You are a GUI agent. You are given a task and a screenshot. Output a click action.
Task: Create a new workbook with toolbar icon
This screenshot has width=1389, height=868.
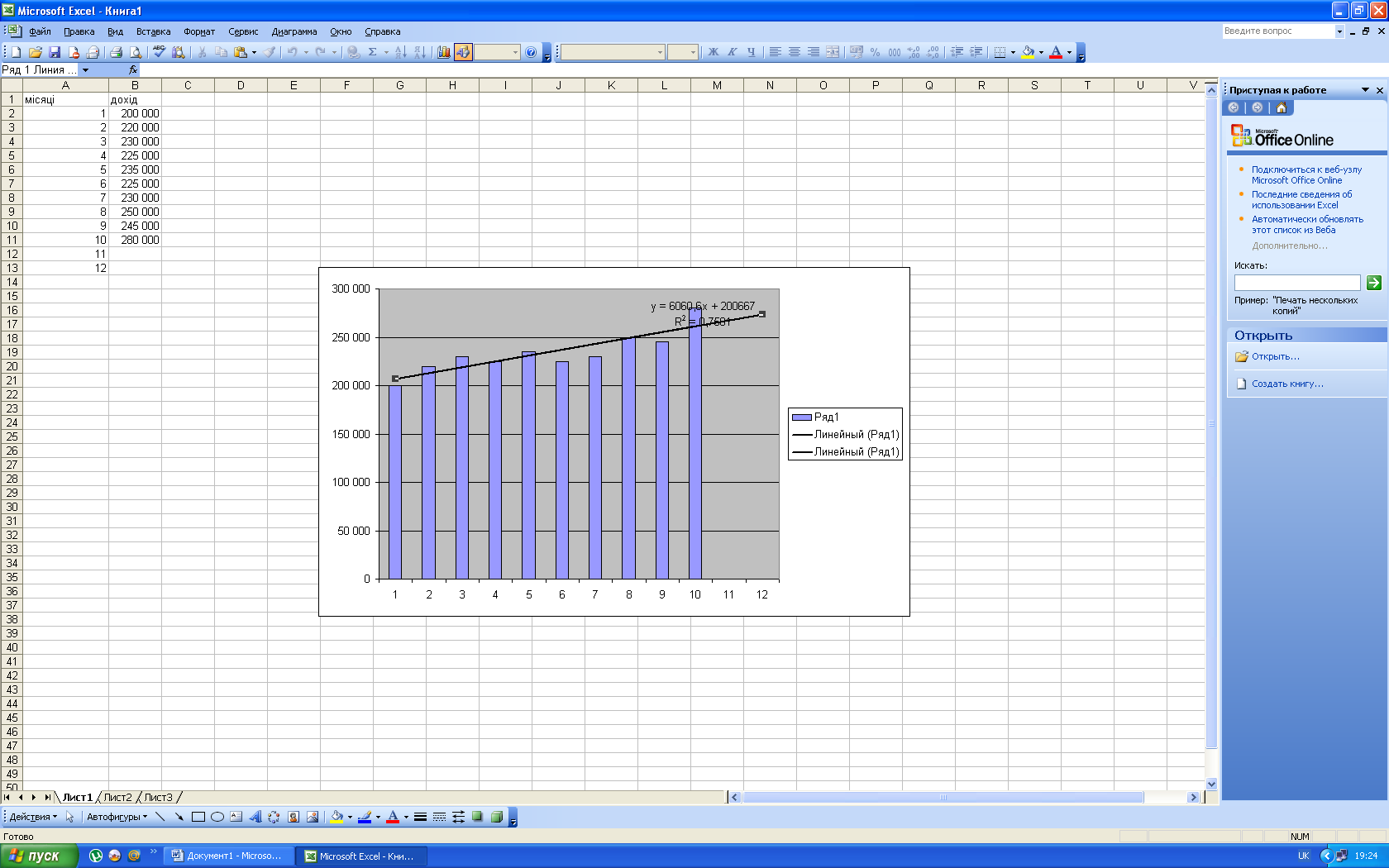[16, 52]
